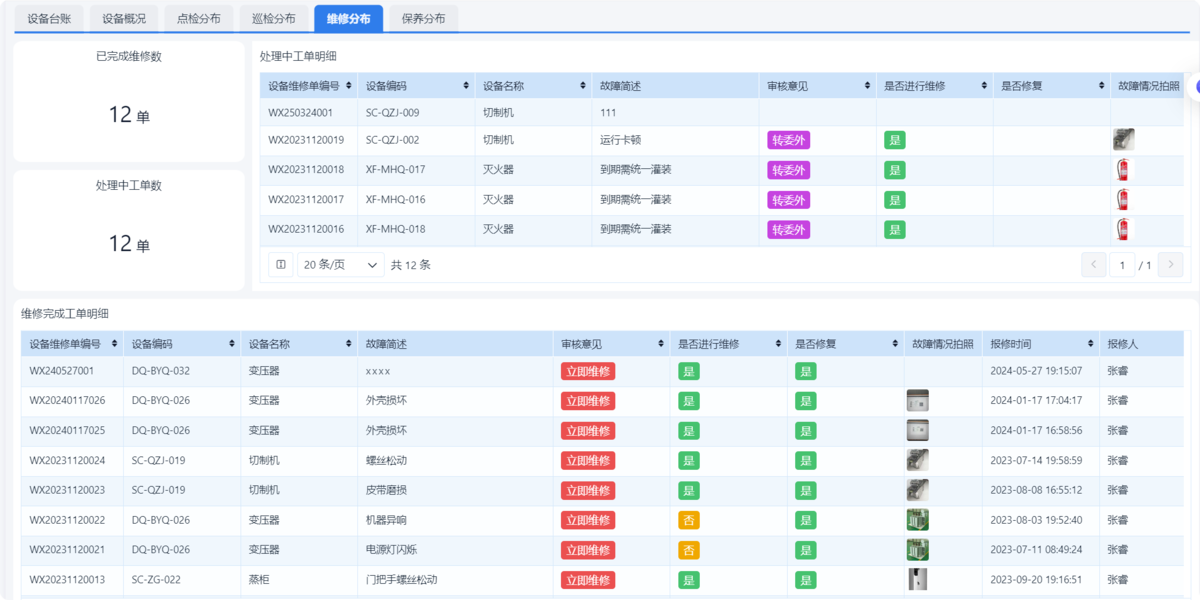Click sort icon on 是否修复 in 维修完成工单明细 table

click(893, 344)
